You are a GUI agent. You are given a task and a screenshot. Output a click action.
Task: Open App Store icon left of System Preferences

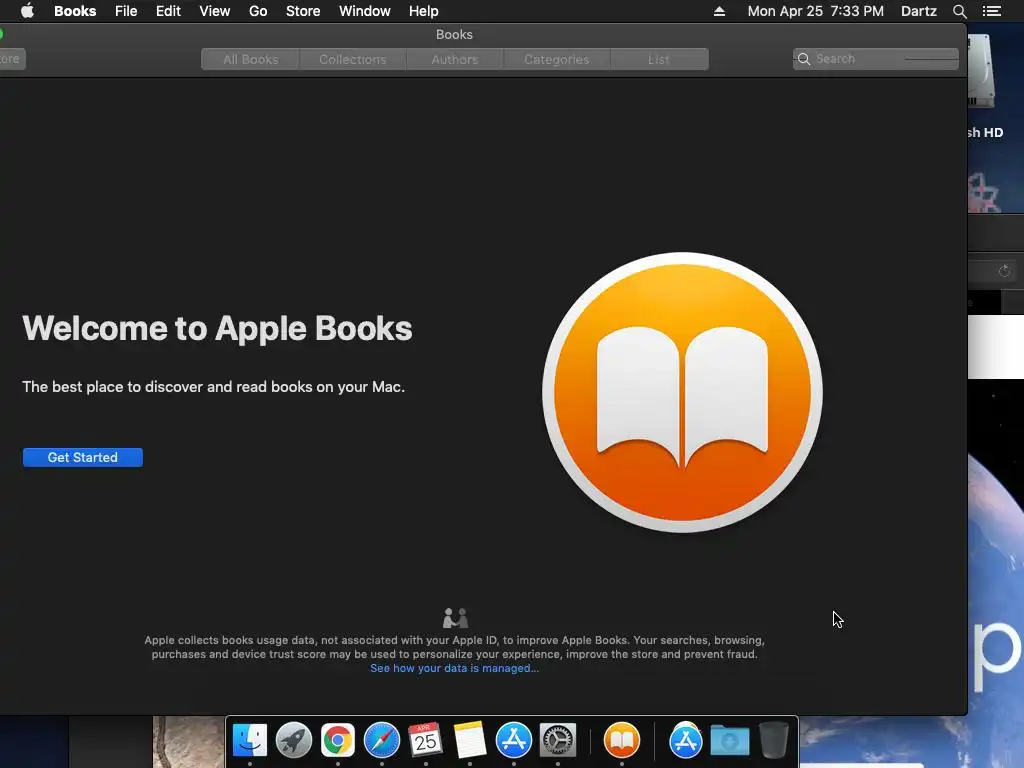pyautogui.click(x=514, y=740)
